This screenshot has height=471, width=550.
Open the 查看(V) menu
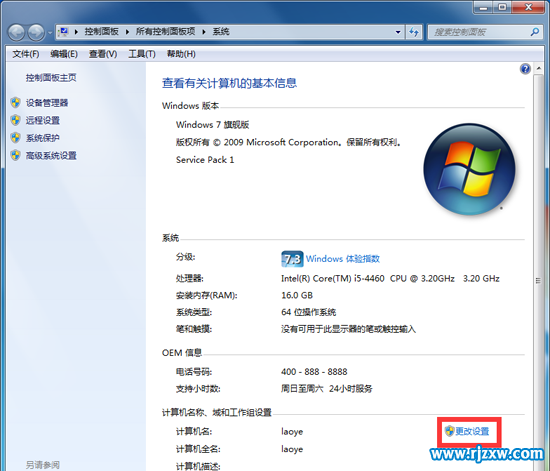point(103,54)
